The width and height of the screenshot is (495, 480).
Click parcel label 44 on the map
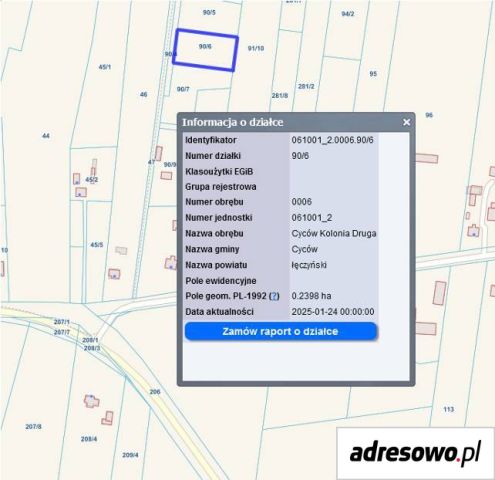click(x=46, y=136)
